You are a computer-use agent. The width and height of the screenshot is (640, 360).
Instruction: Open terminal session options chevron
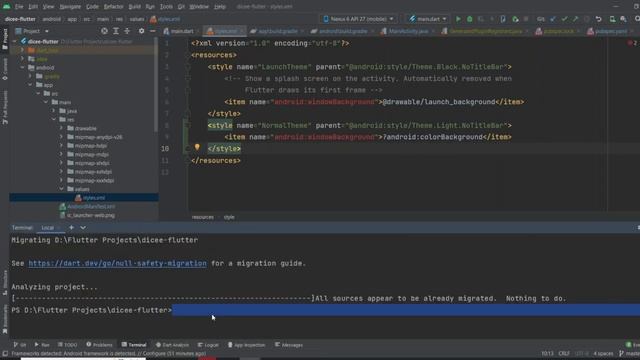coord(83,228)
